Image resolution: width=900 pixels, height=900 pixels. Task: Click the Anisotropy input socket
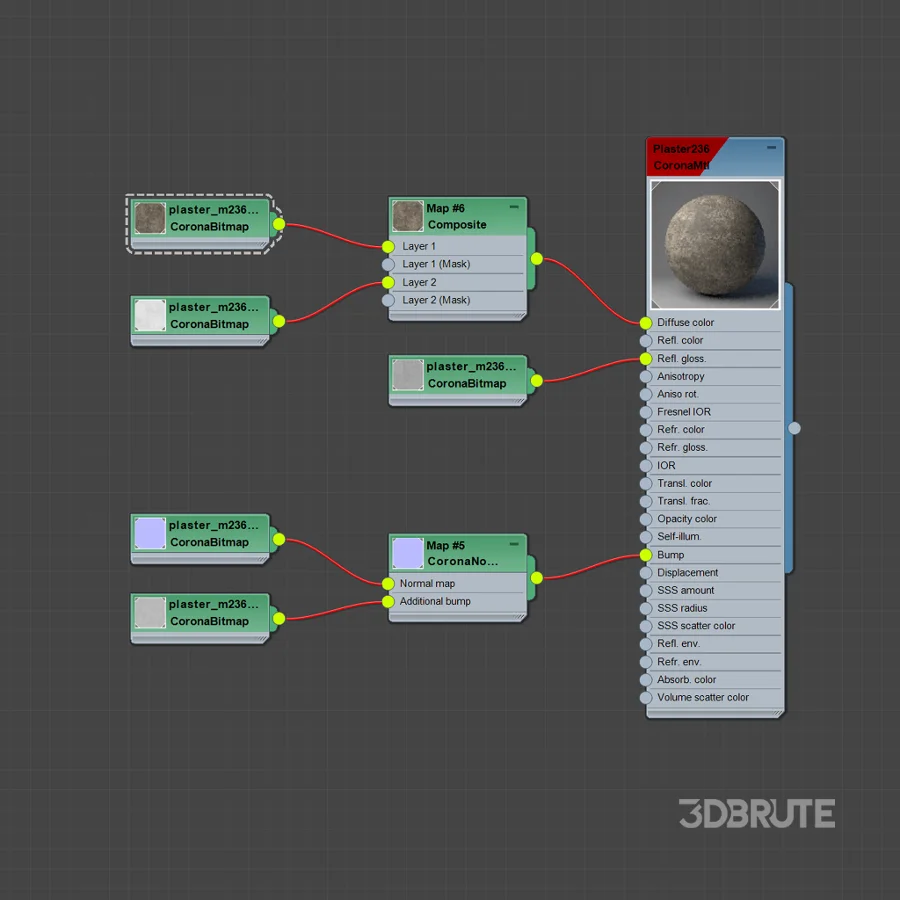tap(646, 377)
